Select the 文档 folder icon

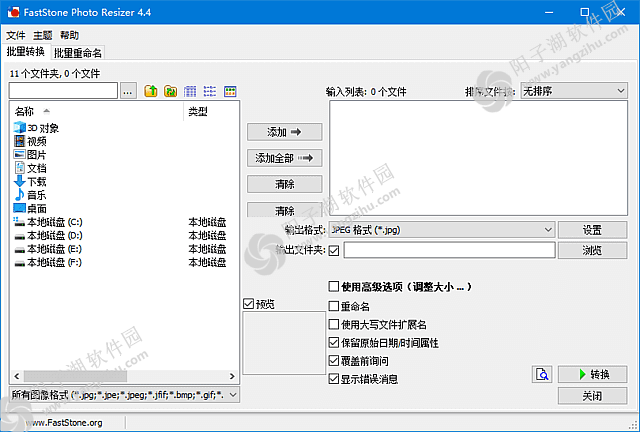pyautogui.click(x=20, y=168)
